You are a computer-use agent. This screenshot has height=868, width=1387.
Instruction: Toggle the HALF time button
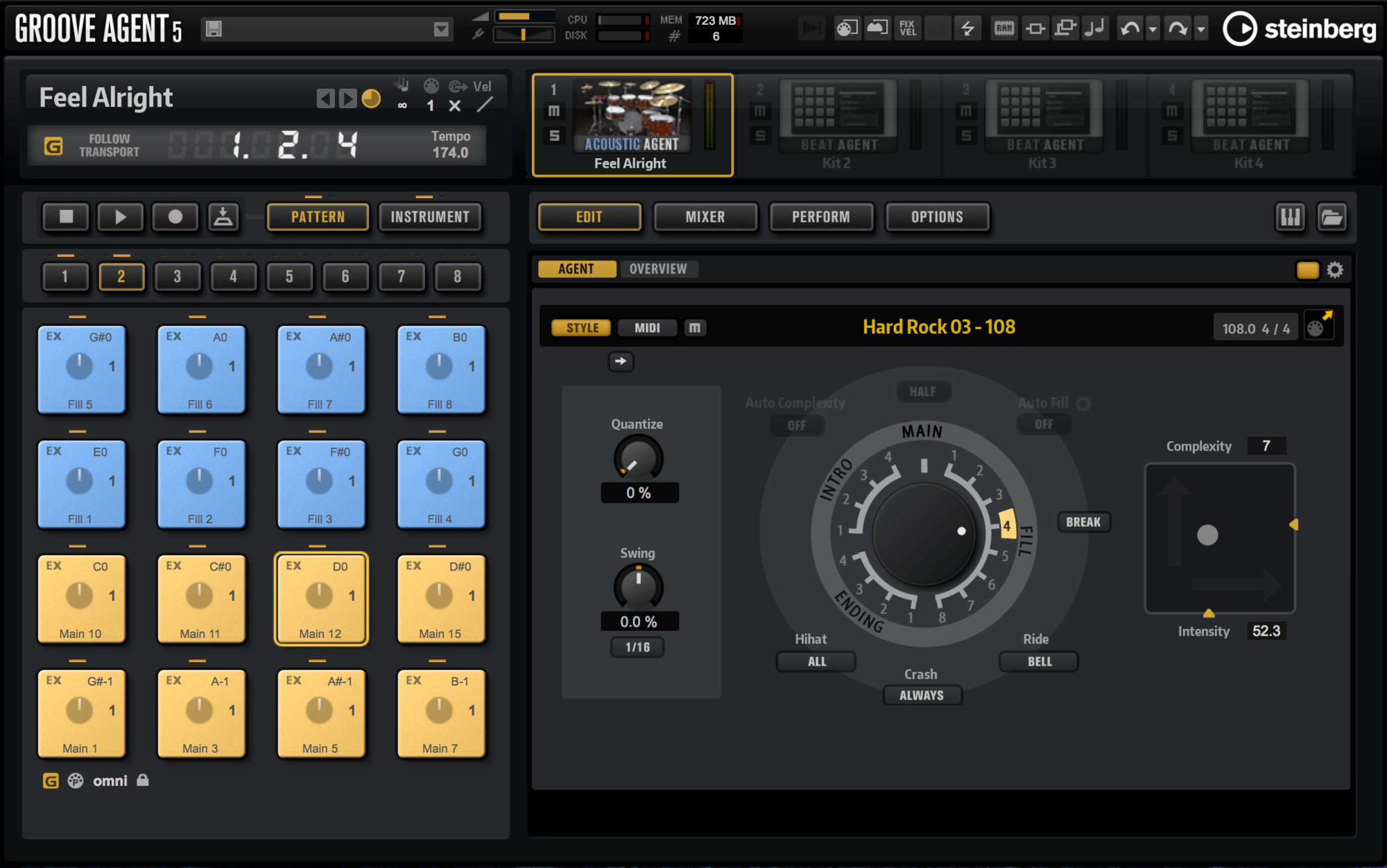pos(923,392)
